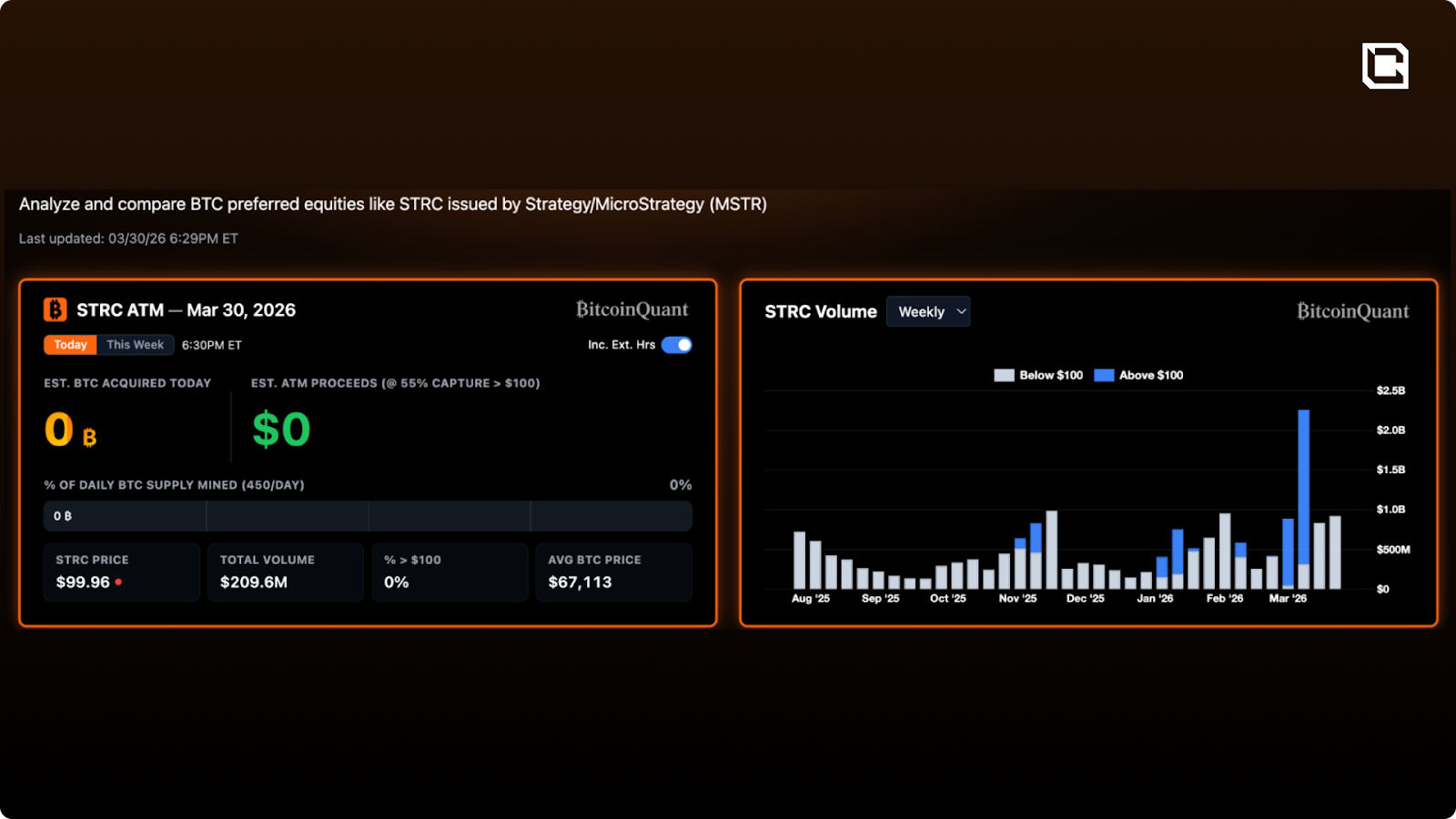Open the Weekly interval dropdown

928,311
